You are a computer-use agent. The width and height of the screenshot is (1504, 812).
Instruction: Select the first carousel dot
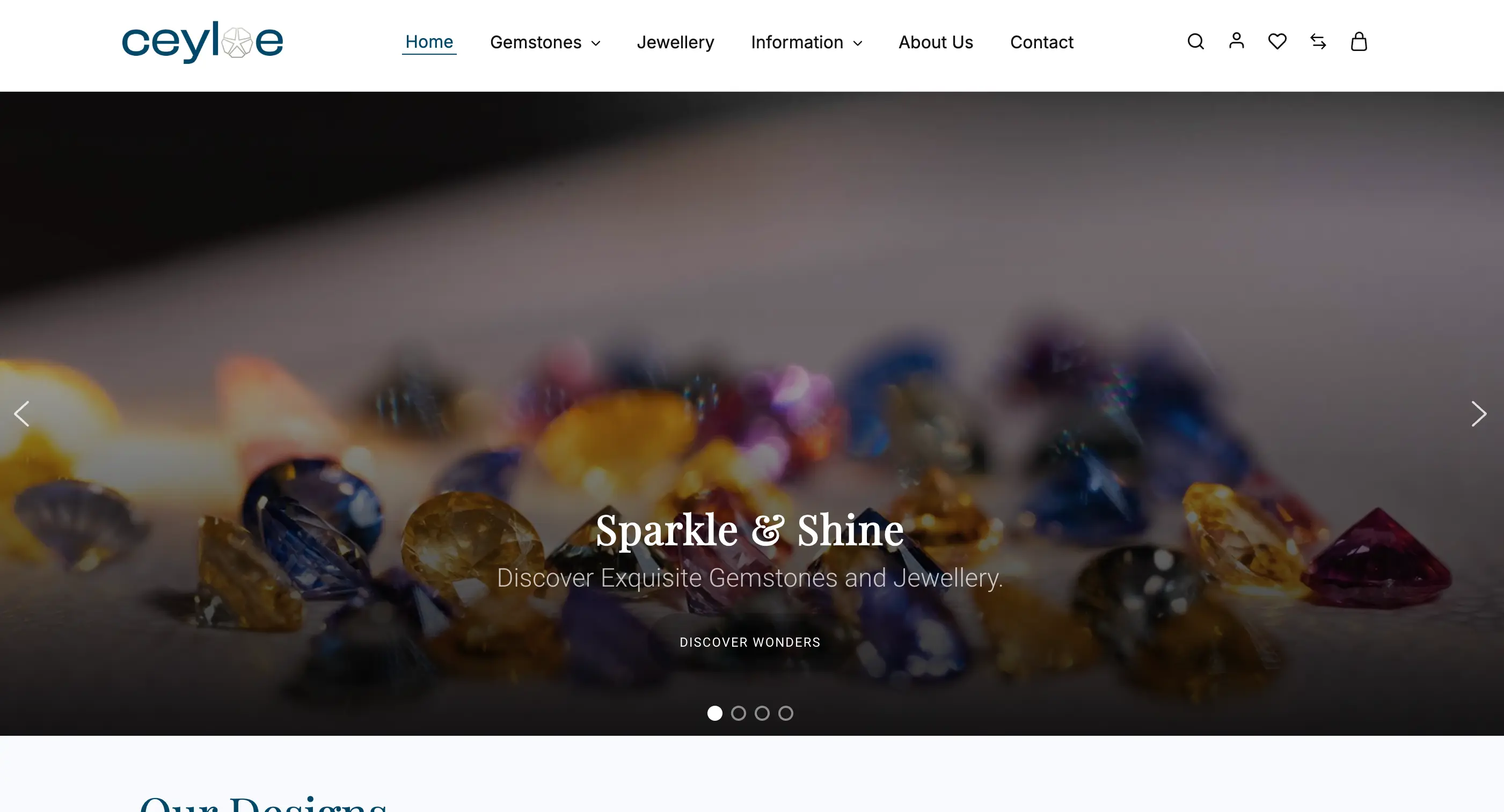[x=714, y=713]
